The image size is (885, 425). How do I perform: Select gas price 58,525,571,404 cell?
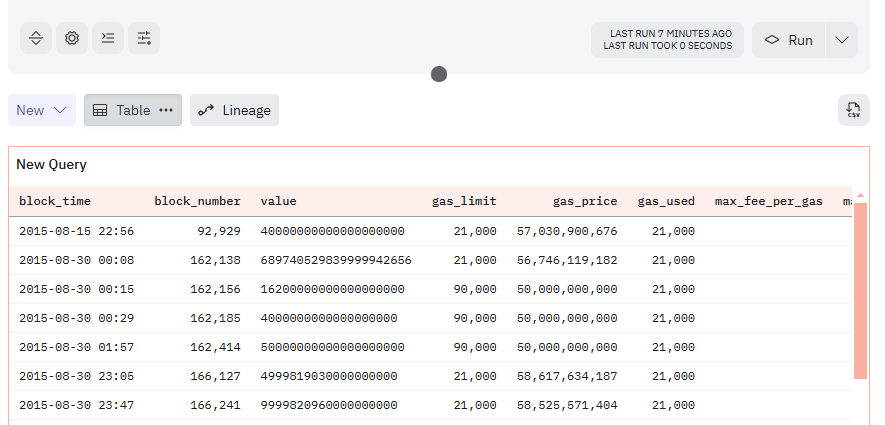tap(567, 405)
